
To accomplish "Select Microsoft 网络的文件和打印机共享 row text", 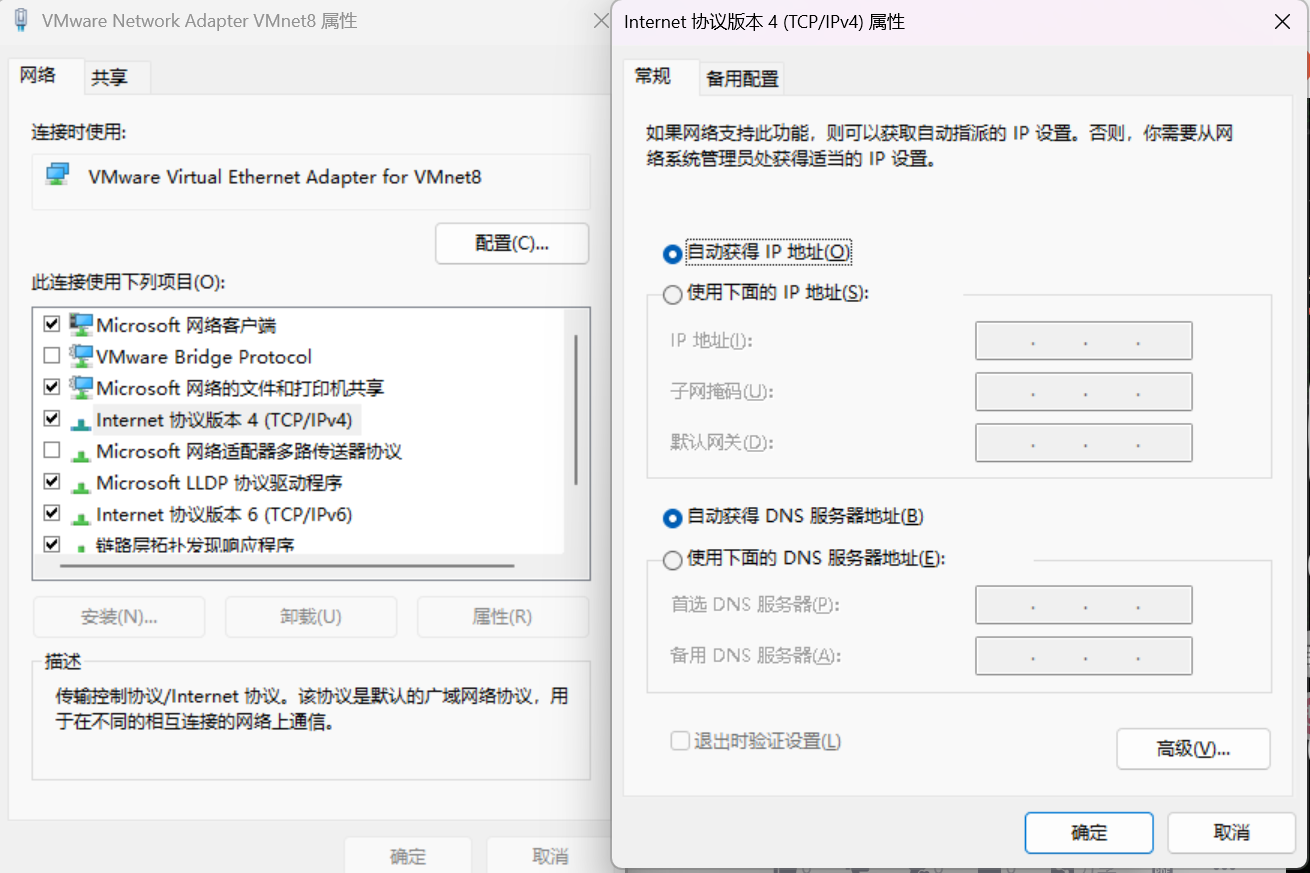I will click(240, 388).
